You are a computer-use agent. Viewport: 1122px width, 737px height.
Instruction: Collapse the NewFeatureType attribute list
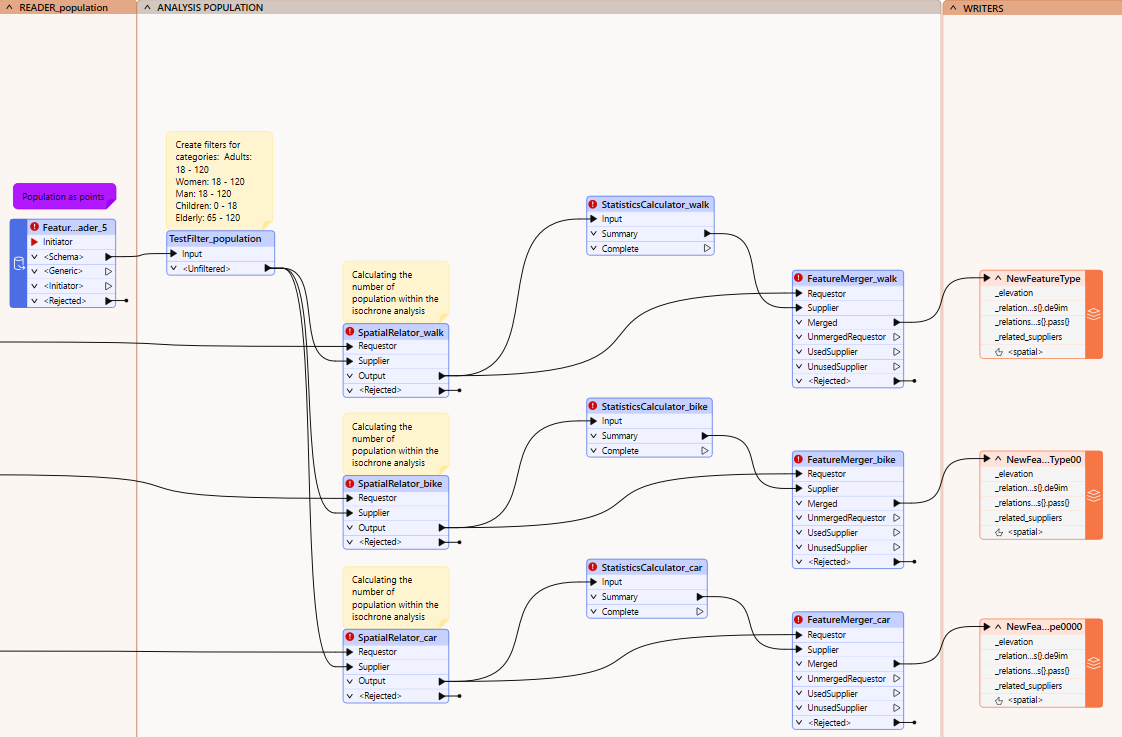[x=998, y=278]
